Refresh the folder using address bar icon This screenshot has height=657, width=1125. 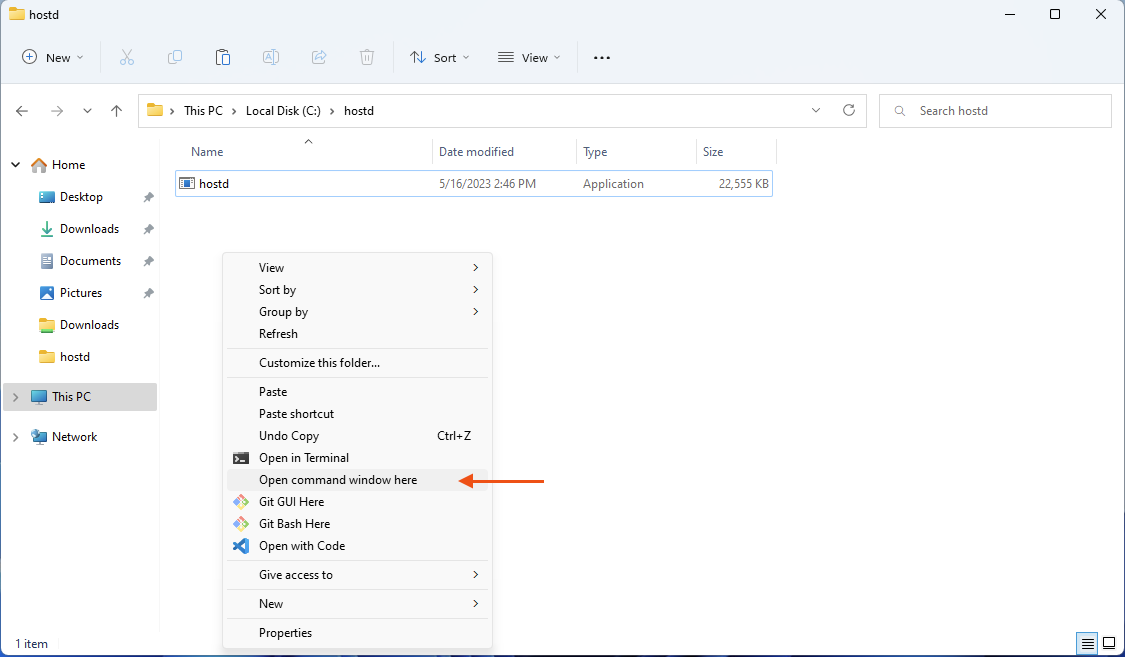pos(849,110)
